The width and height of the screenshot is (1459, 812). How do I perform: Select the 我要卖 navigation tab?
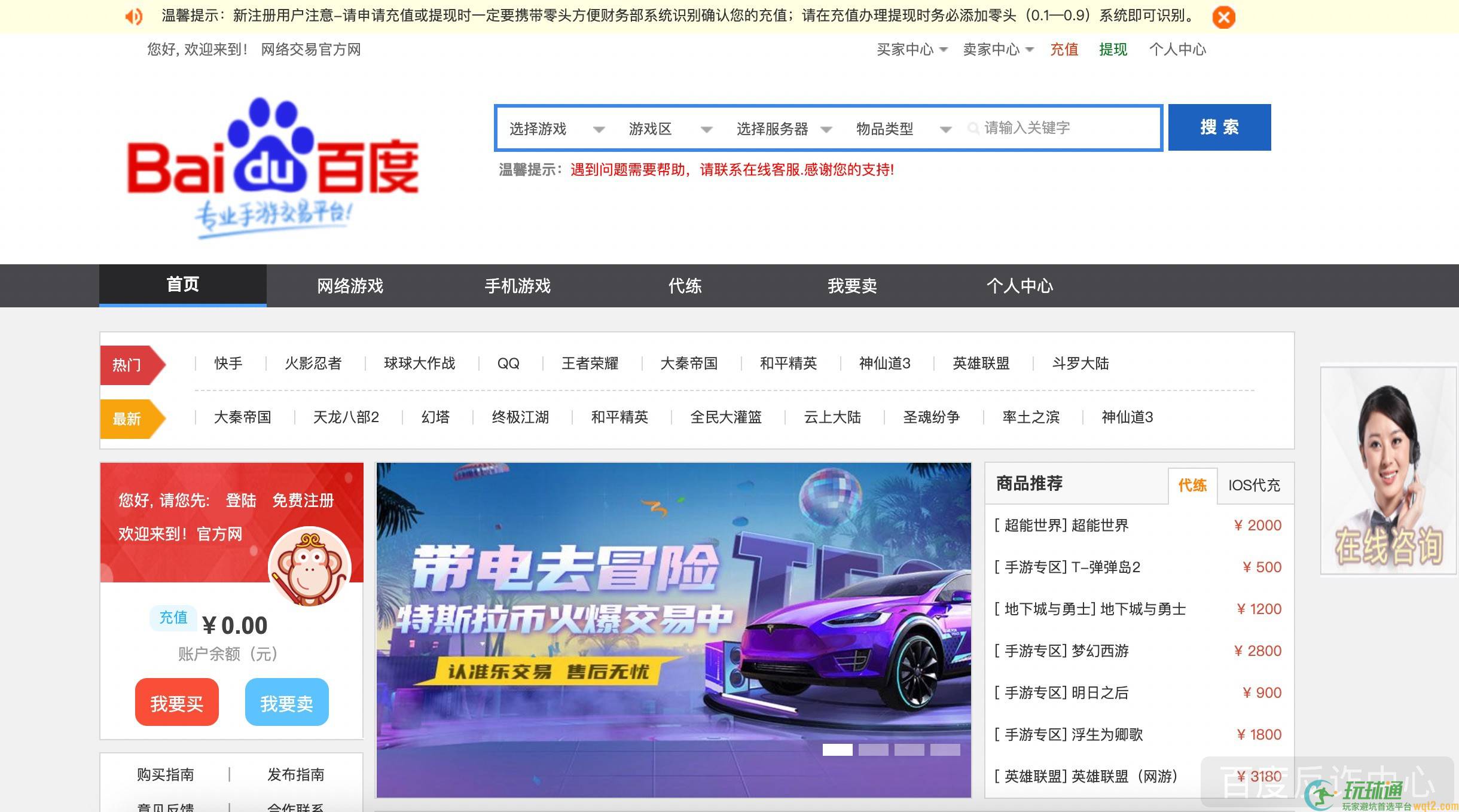pos(853,285)
